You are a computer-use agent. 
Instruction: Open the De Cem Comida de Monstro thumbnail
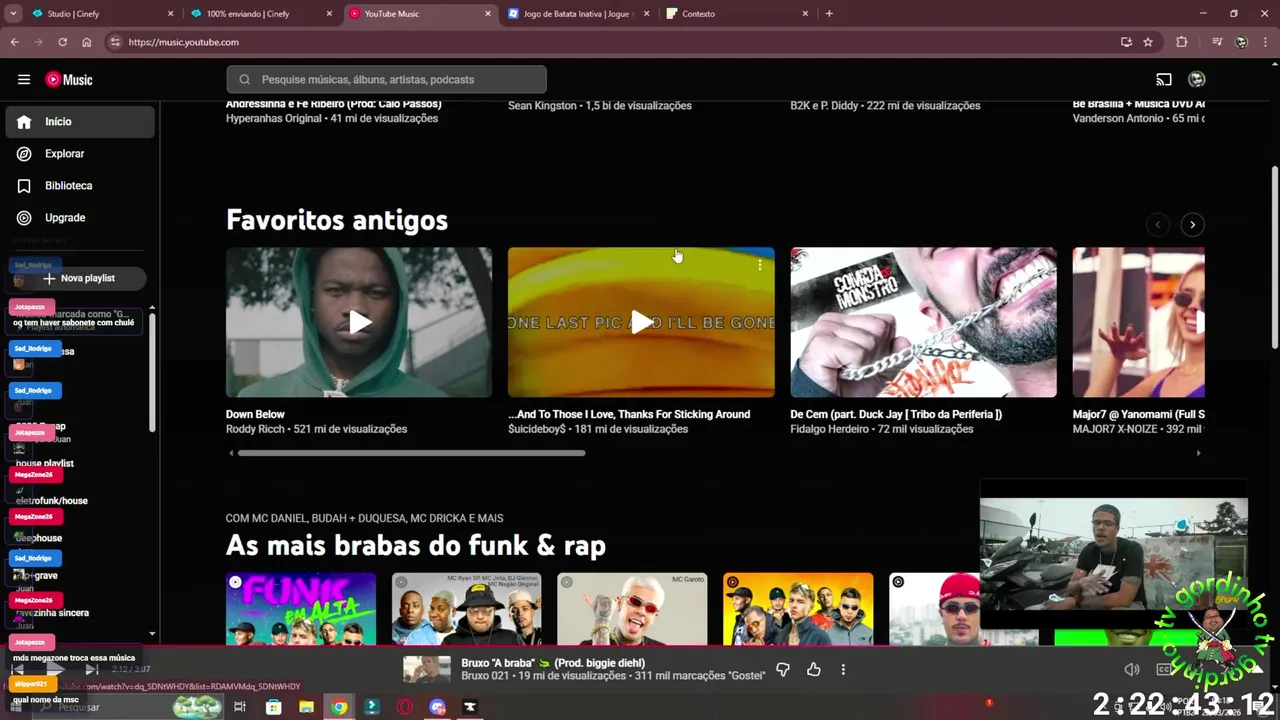coord(923,322)
